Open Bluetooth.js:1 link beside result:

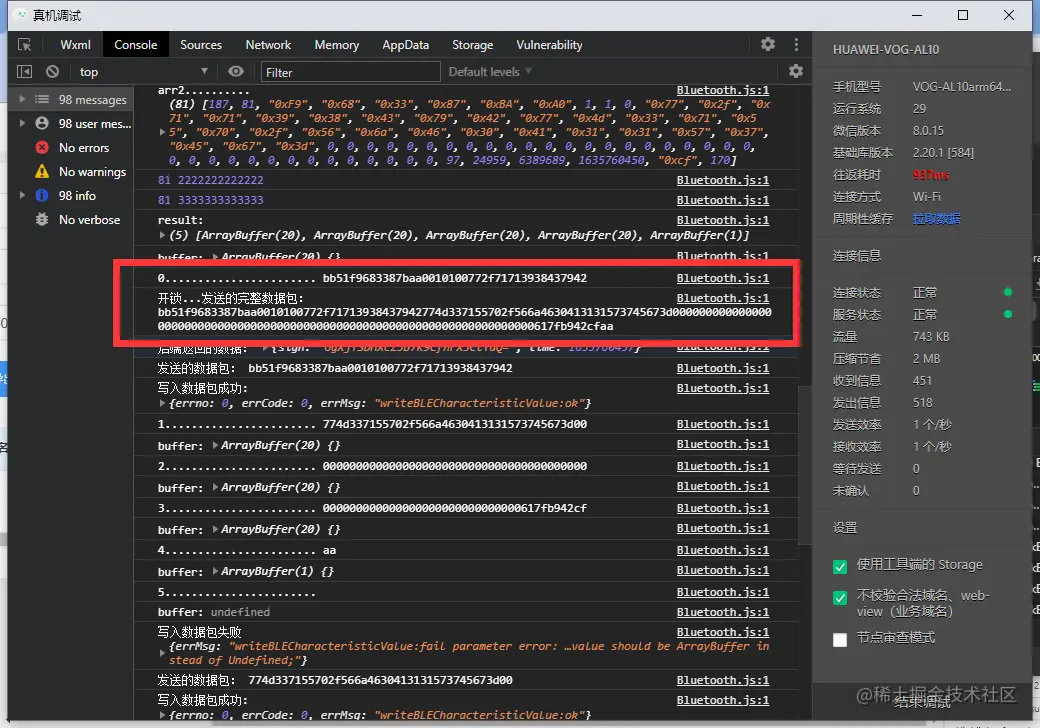722,220
